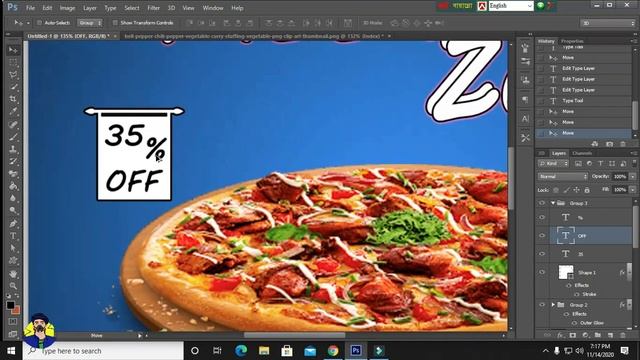Add layer mask button
This screenshot has height=360, width=640.
click(573, 335)
